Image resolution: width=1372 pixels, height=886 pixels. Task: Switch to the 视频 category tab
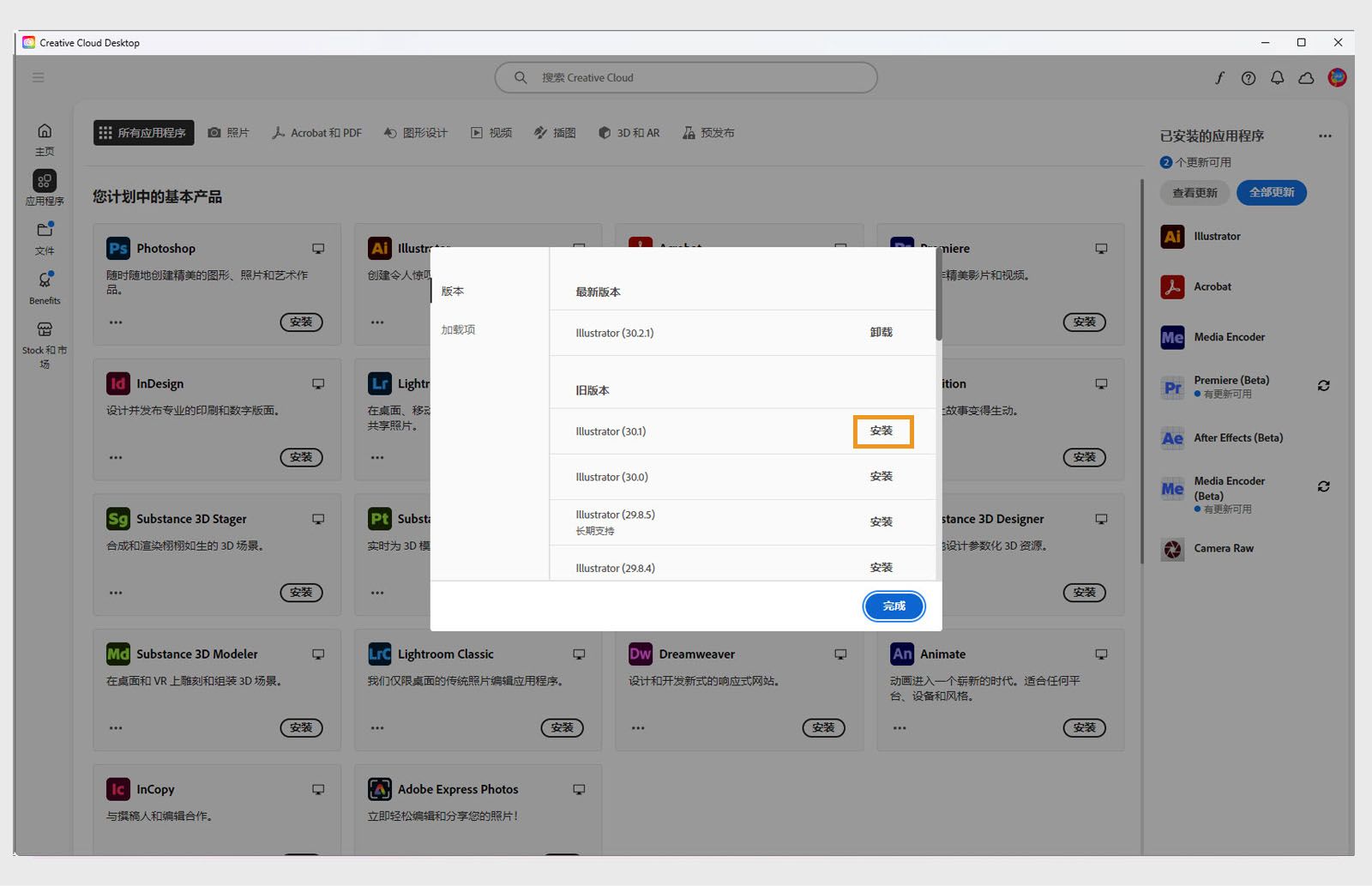[x=490, y=132]
